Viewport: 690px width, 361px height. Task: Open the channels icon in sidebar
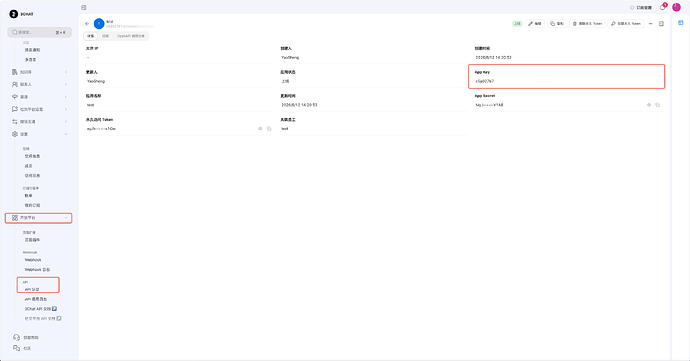(15, 96)
